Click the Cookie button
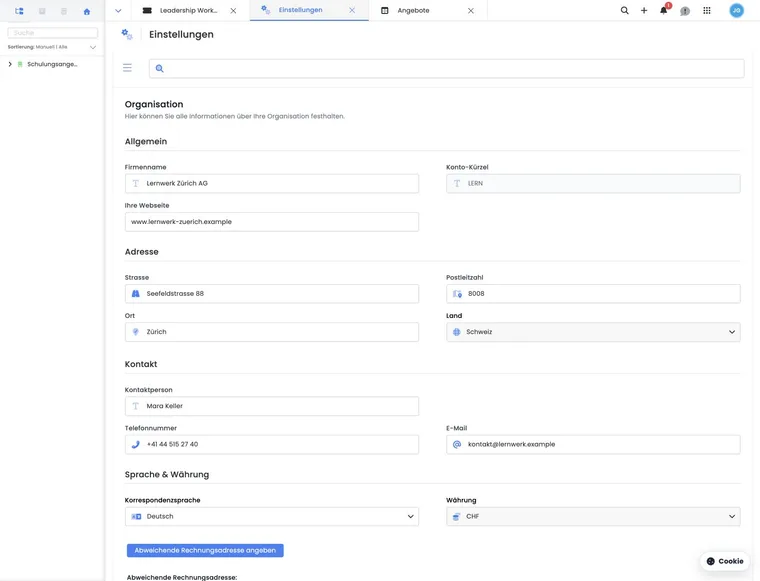The width and height of the screenshot is (760, 581). (x=725, y=561)
